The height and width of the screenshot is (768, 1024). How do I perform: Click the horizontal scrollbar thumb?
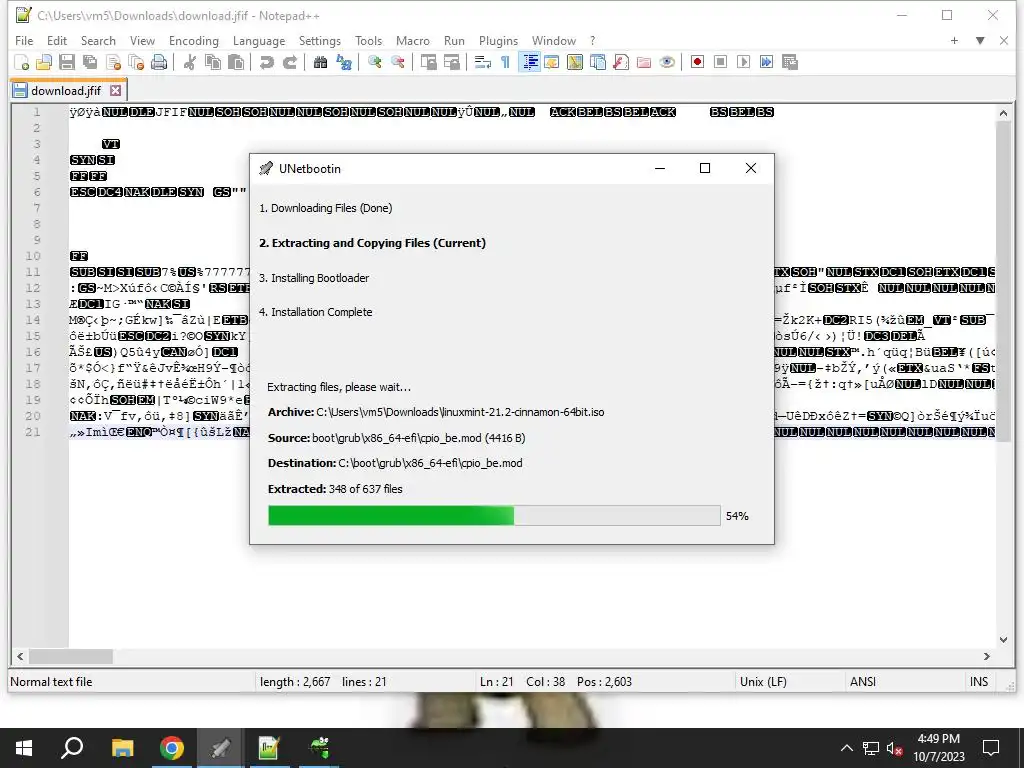71,656
